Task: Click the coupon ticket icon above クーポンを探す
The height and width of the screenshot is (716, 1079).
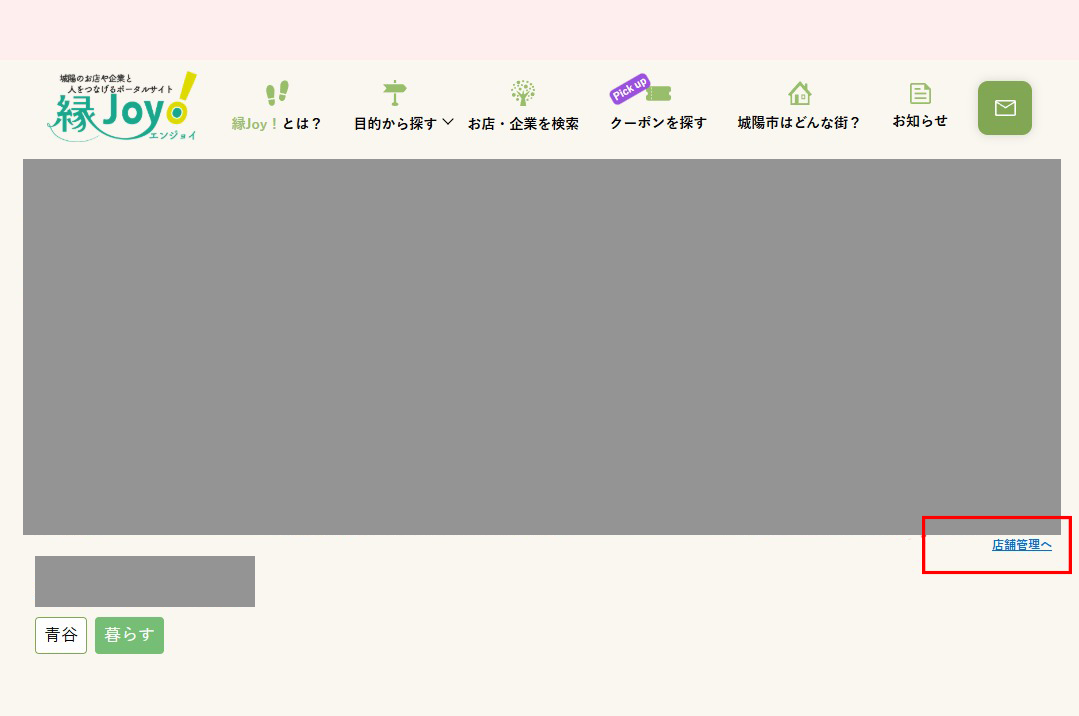Action: pyautogui.click(x=659, y=91)
